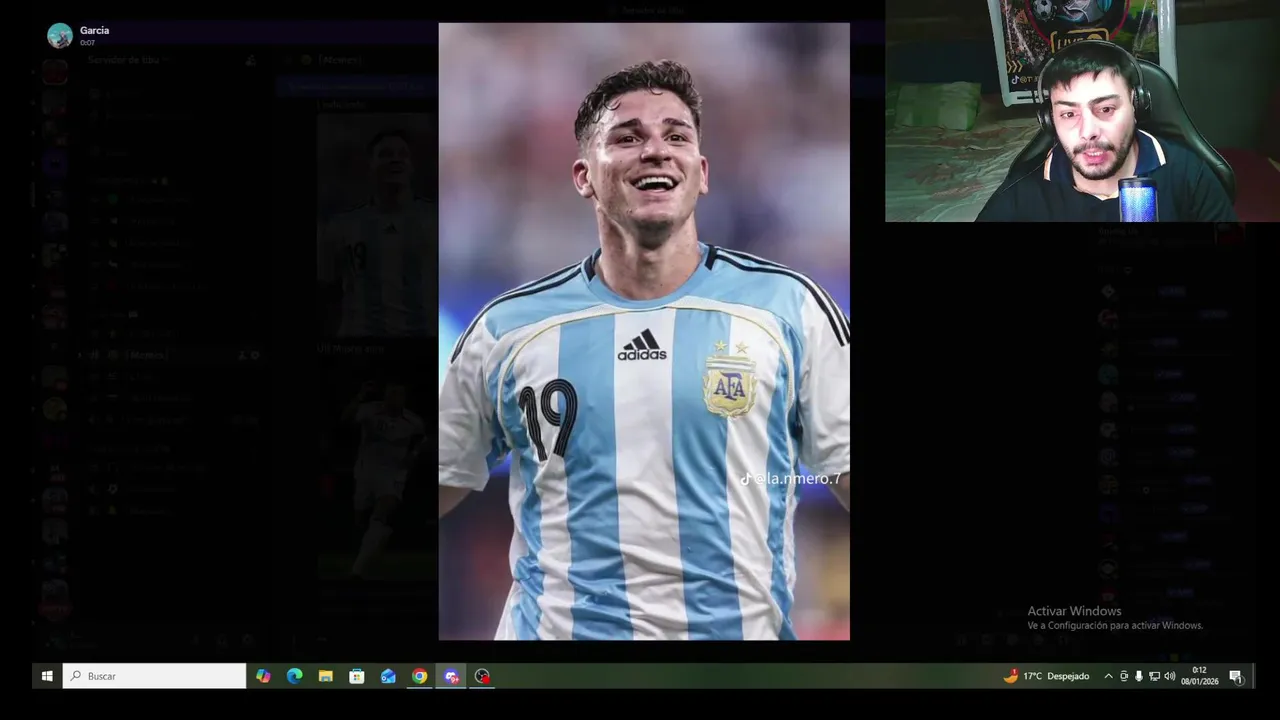1280x720 pixels.
Task: Click the enlarged Argentina jersey image
Action: (644, 331)
